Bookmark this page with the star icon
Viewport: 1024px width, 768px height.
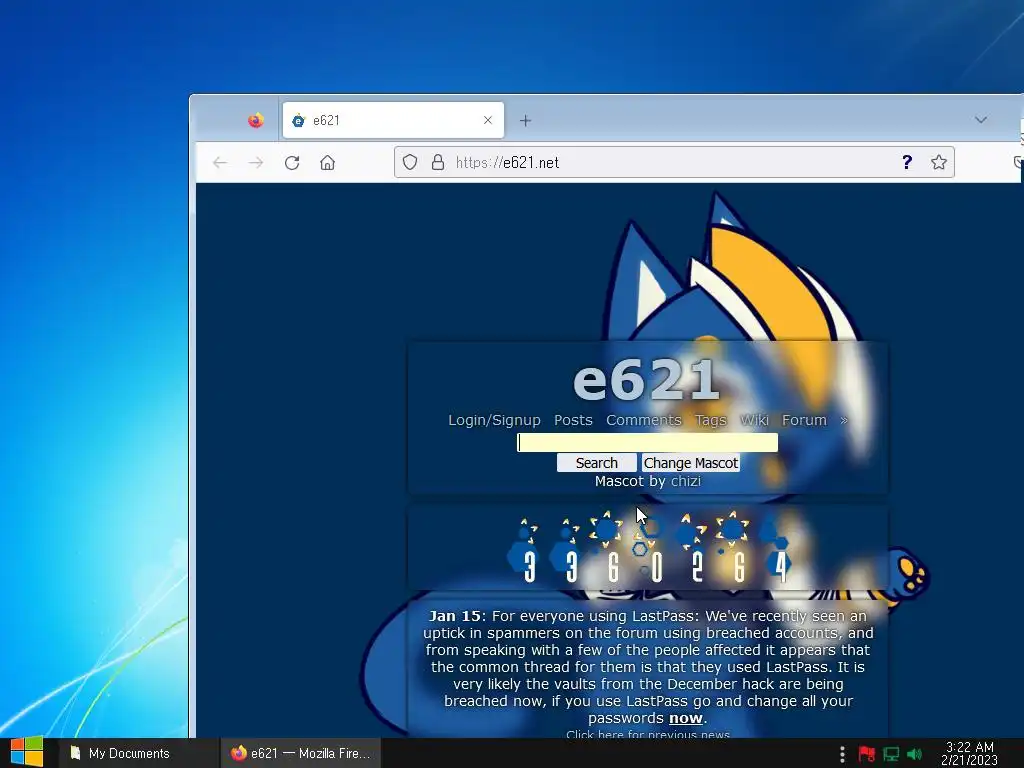pos(938,162)
